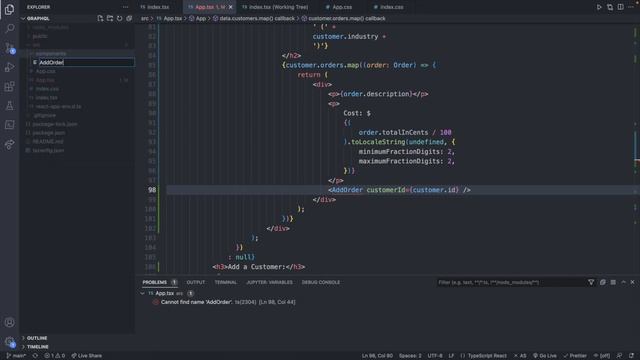Open the Testing flask view
The width and height of the screenshot is (640, 360).
(9, 105)
